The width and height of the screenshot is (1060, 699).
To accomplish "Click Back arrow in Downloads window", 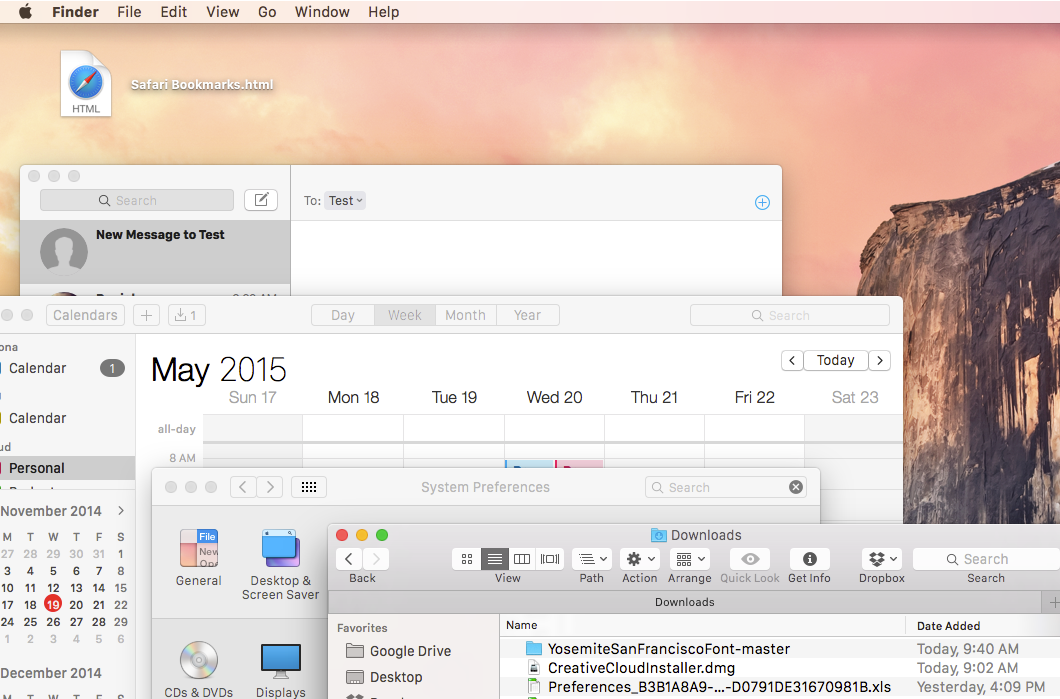I will point(349,559).
